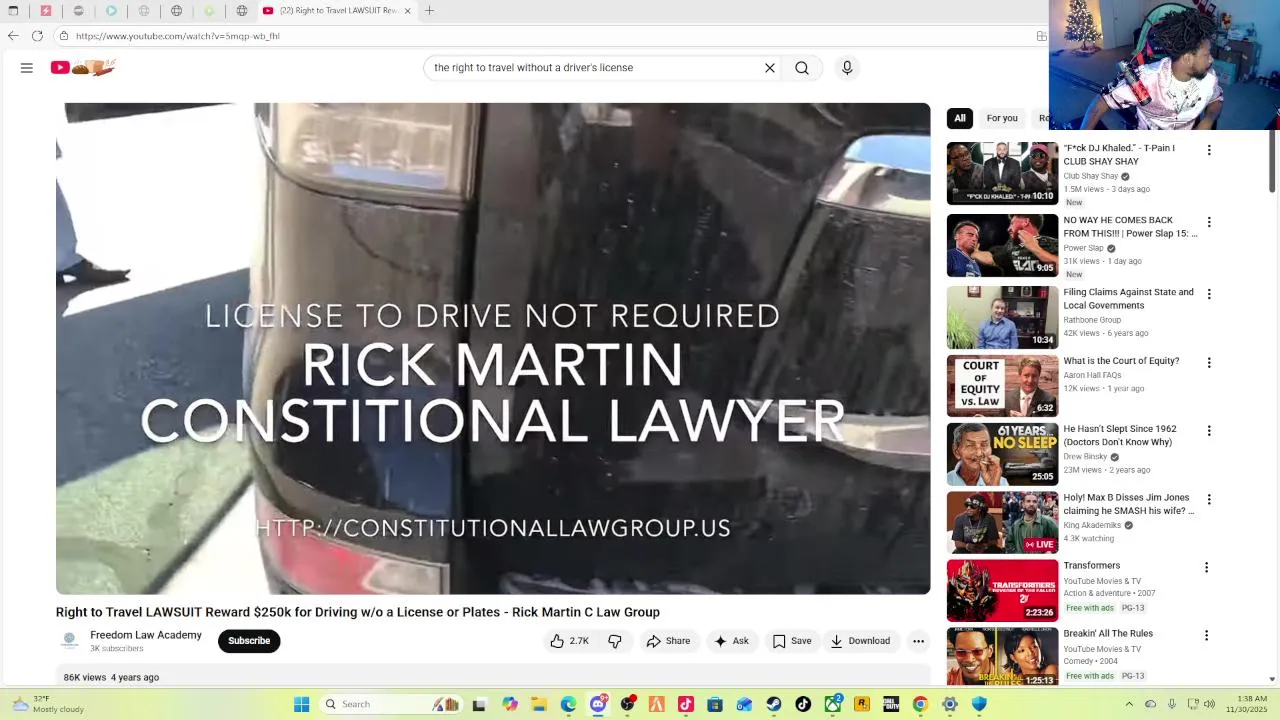
Task: Open T-Pain Club Shay Shay video thumbnail
Action: (x=1002, y=173)
